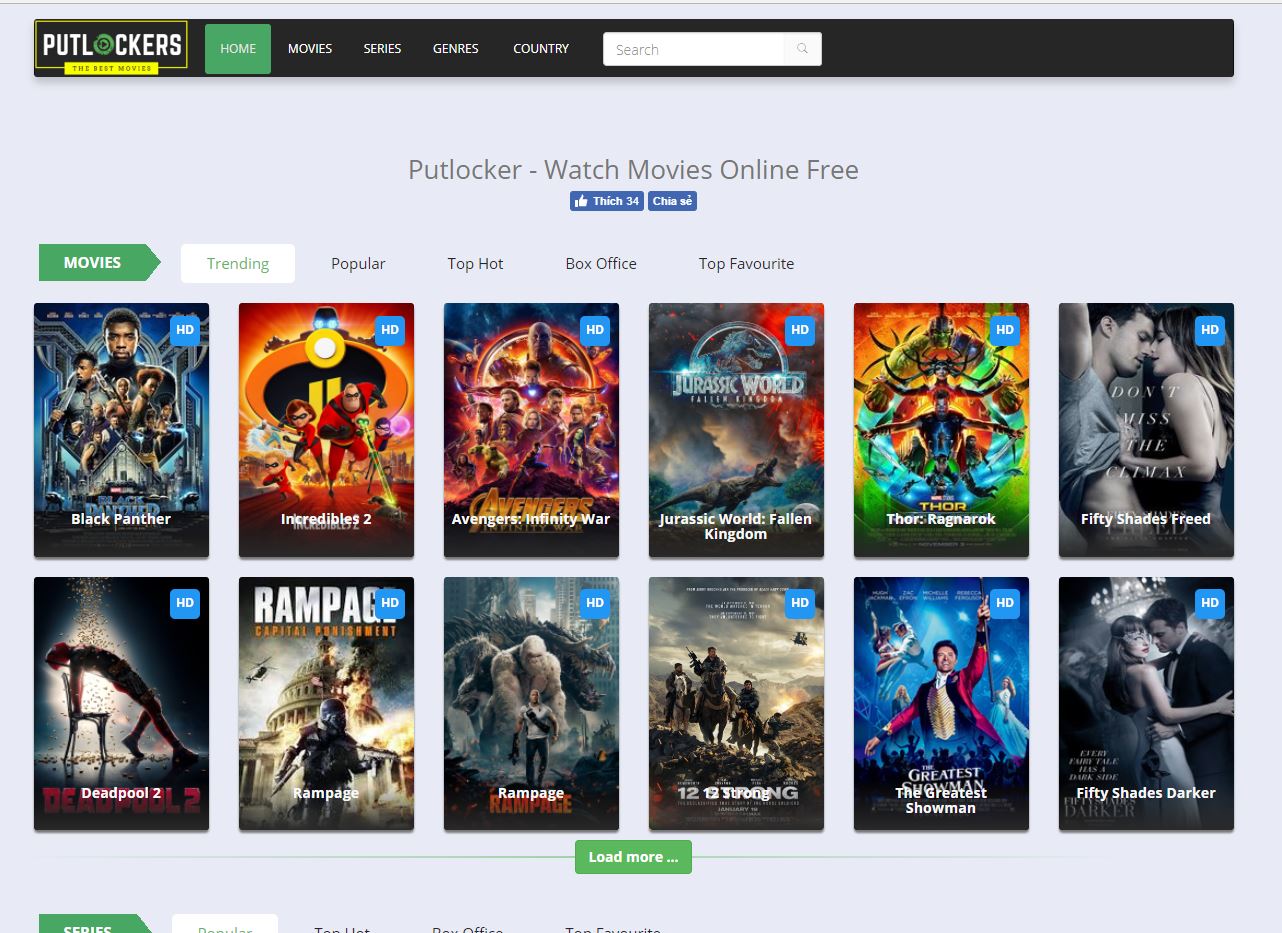Click HD badge on Deadpool 2 poster
1282x933 pixels.
(185, 603)
